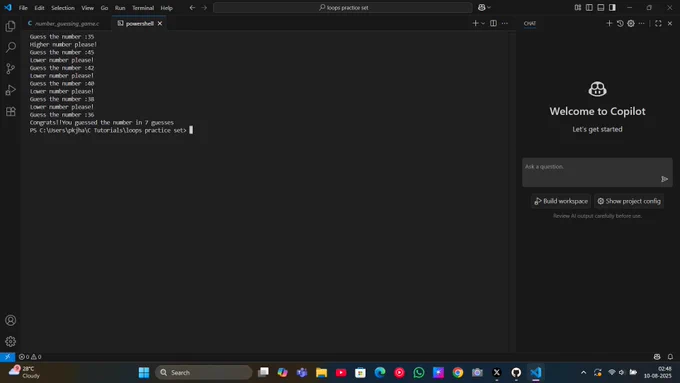Viewport: 680px width, 383px height.
Task: Split the editor with split icon
Action: coord(494,23)
